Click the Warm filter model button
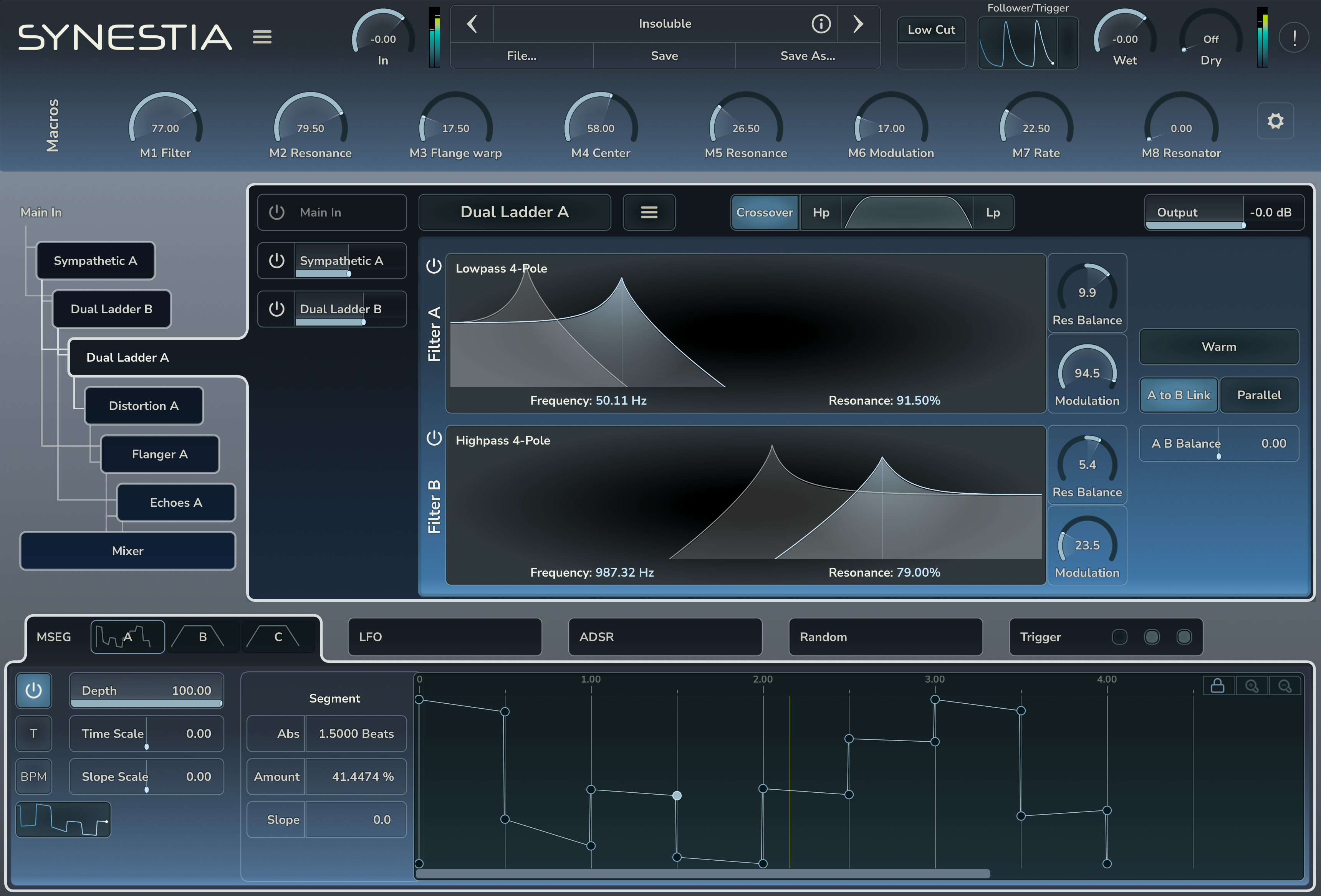 pos(1218,347)
